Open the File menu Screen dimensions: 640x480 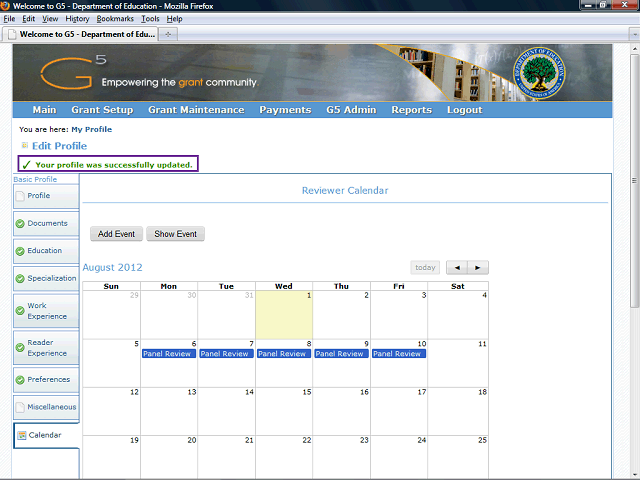[9, 19]
